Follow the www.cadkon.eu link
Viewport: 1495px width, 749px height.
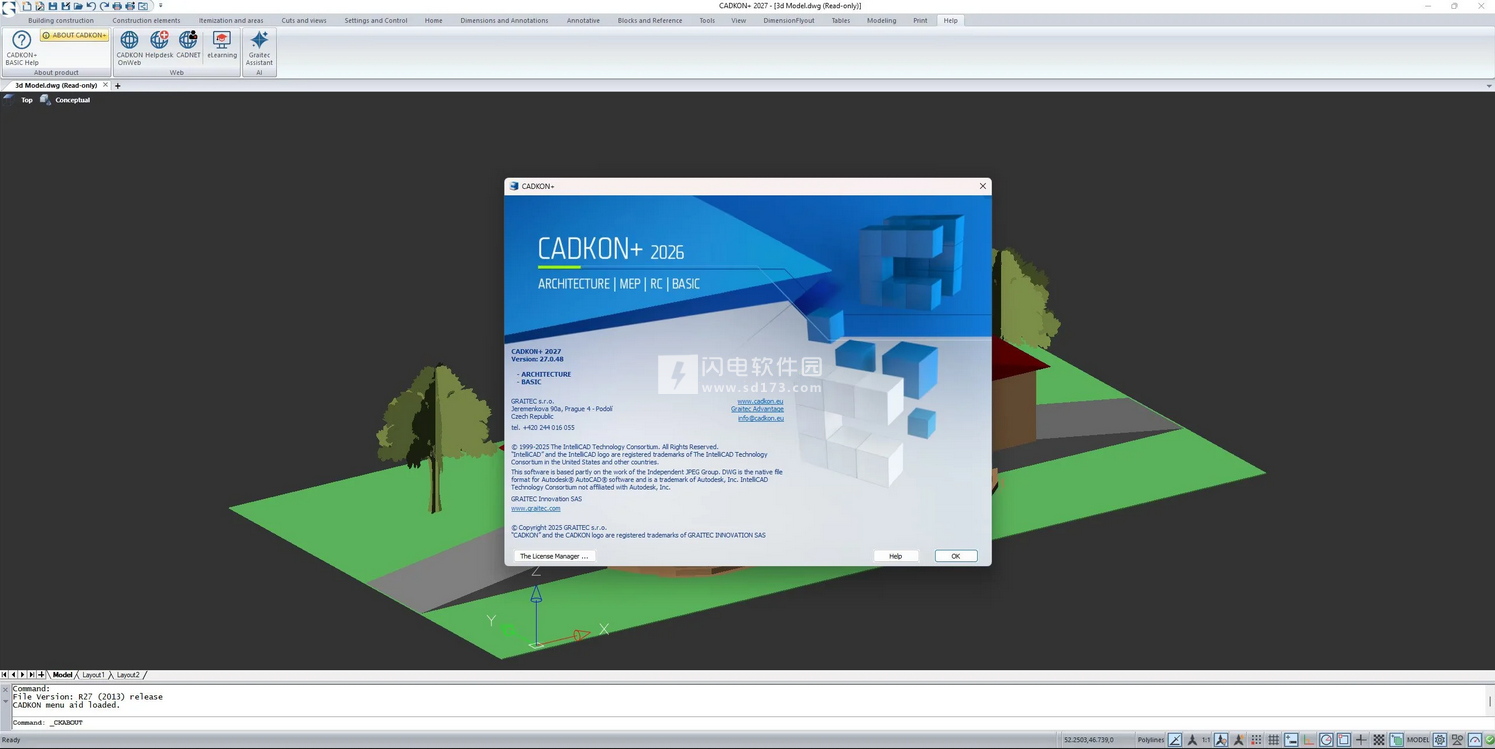[x=760, y=401]
